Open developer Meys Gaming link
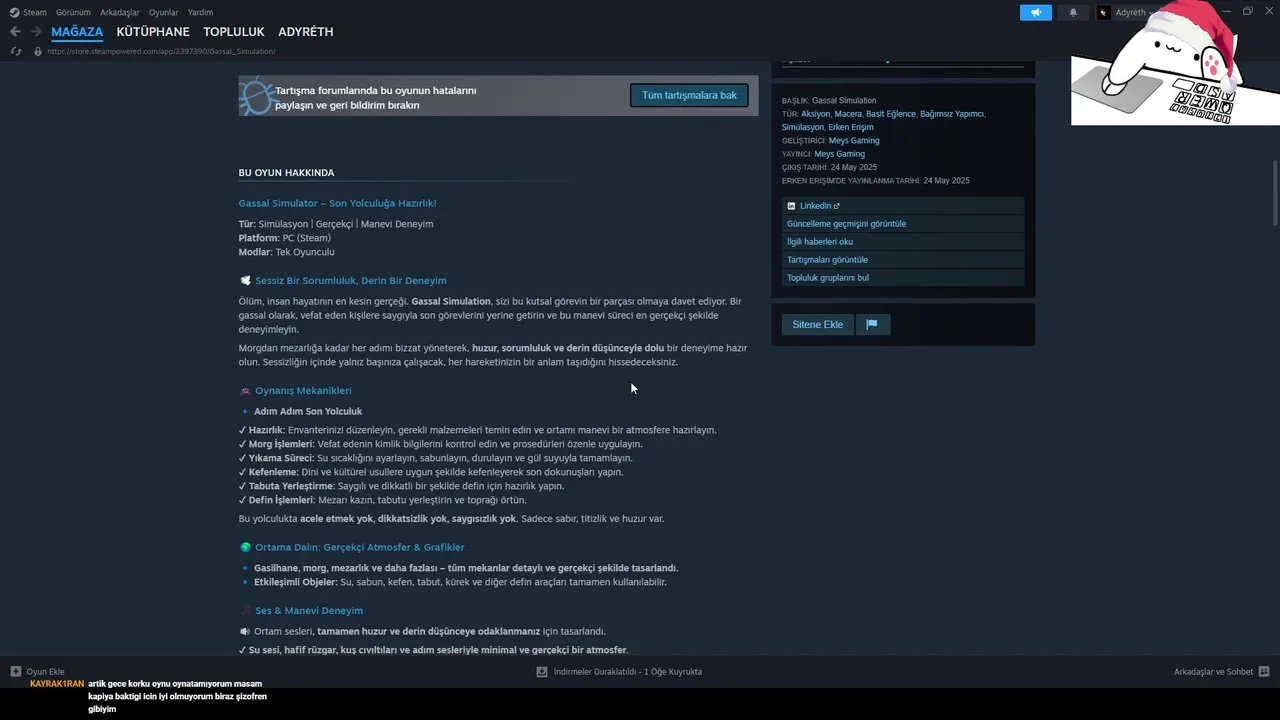1280x720 pixels. pos(854,141)
